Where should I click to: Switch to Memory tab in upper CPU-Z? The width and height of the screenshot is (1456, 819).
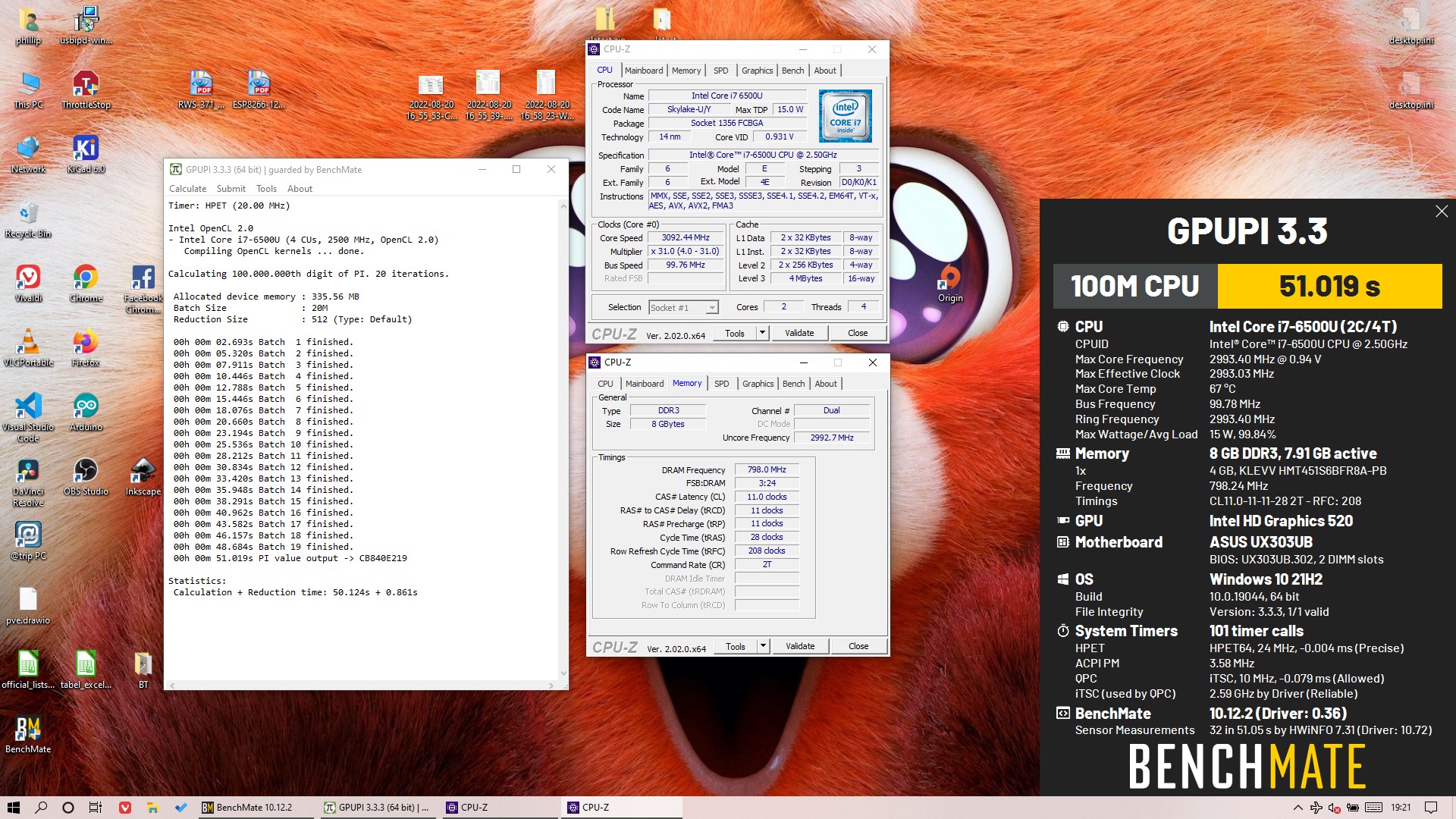(686, 71)
